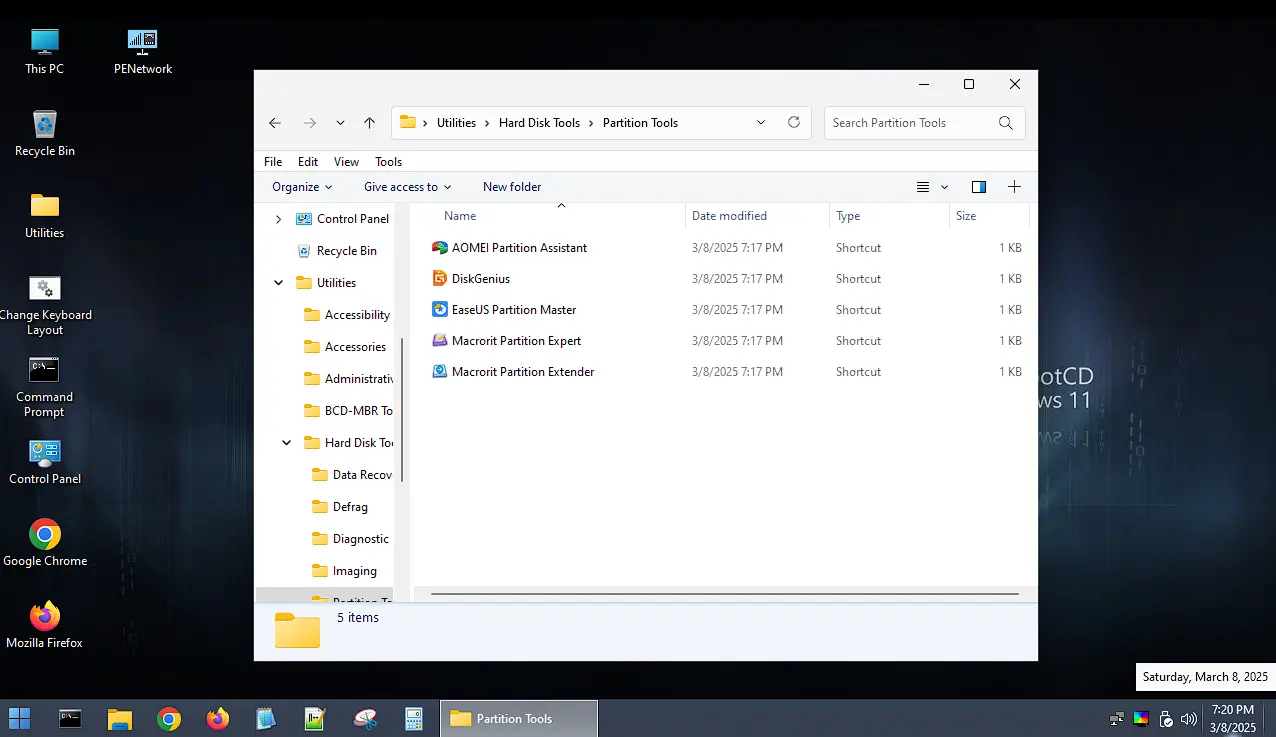Open the address bar history dropdown arrow
This screenshot has height=737, width=1276.
pyautogui.click(x=760, y=122)
